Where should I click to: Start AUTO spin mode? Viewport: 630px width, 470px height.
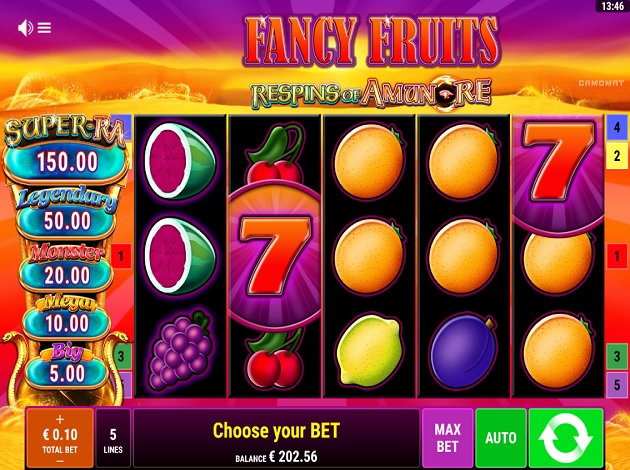[501, 438]
